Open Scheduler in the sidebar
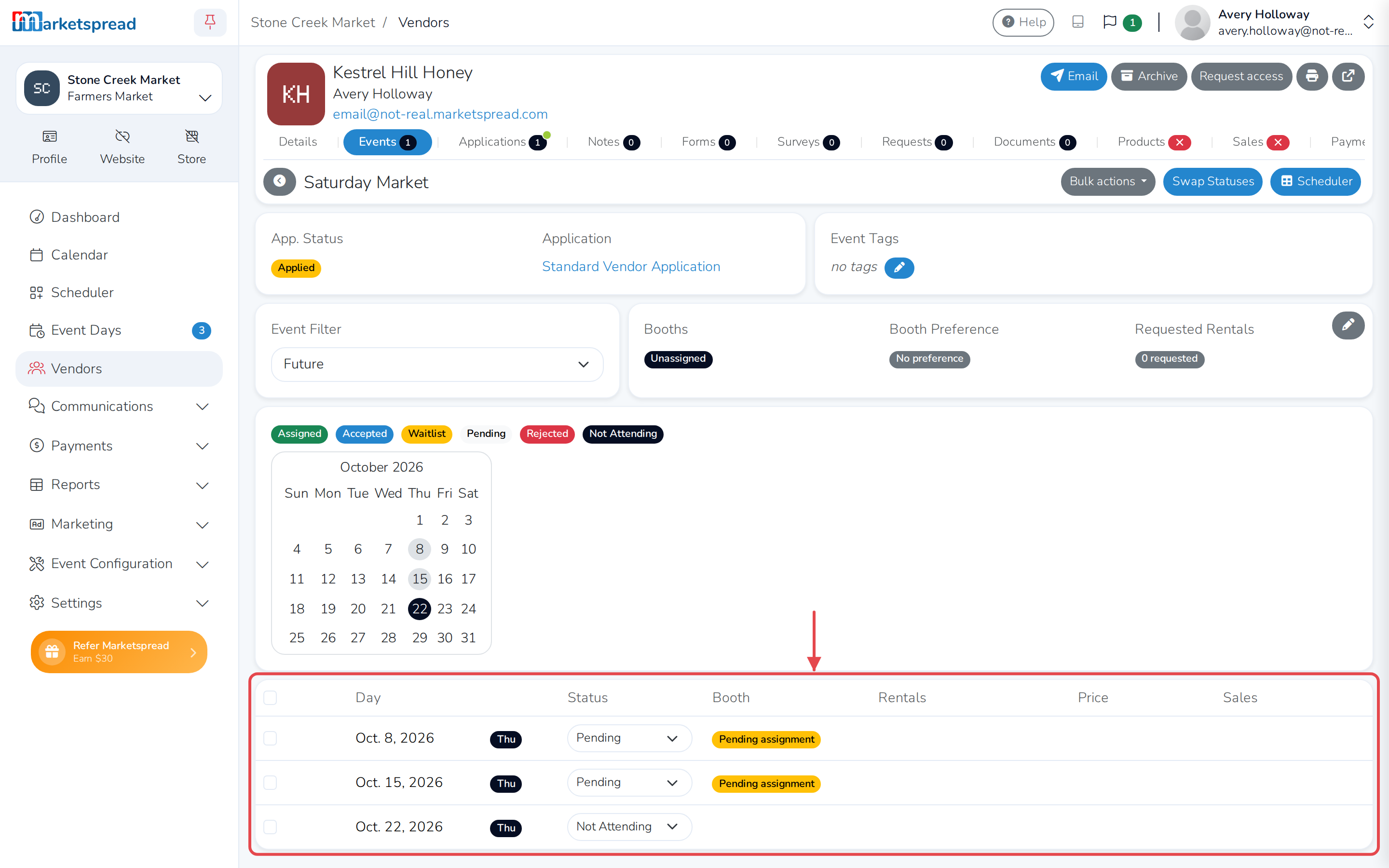The width and height of the screenshot is (1389, 868). [119, 293]
